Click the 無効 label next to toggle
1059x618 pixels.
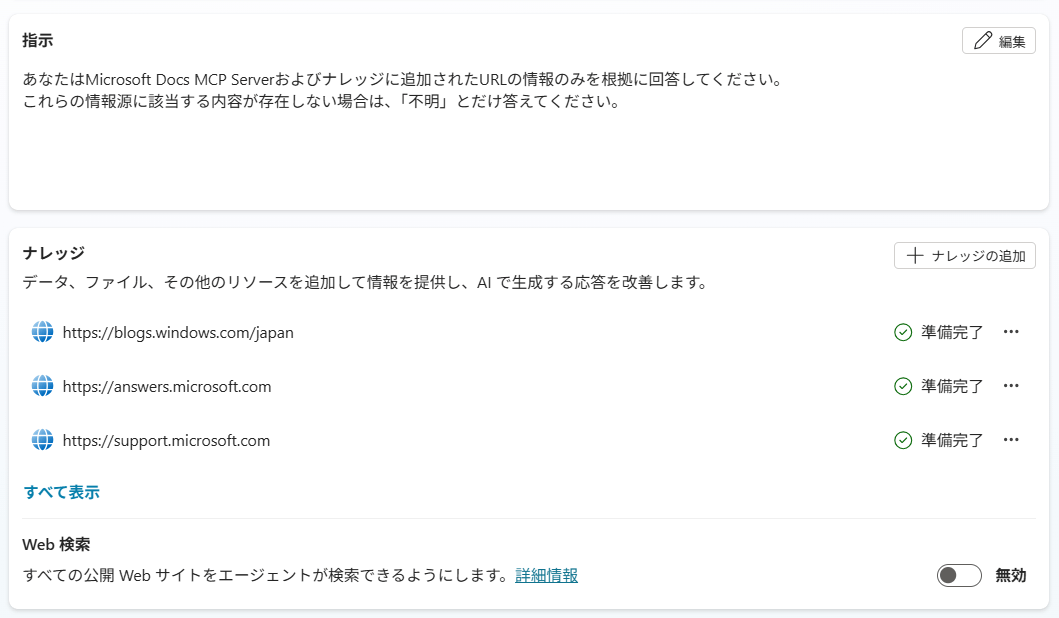pos(1010,575)
